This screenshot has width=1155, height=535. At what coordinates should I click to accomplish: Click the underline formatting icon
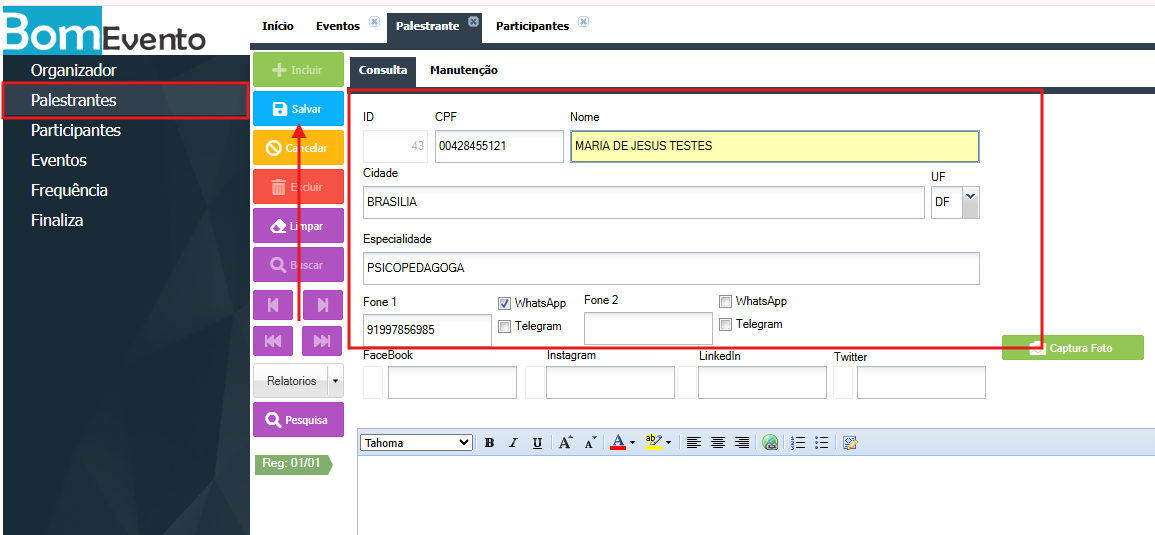(537, 443)
